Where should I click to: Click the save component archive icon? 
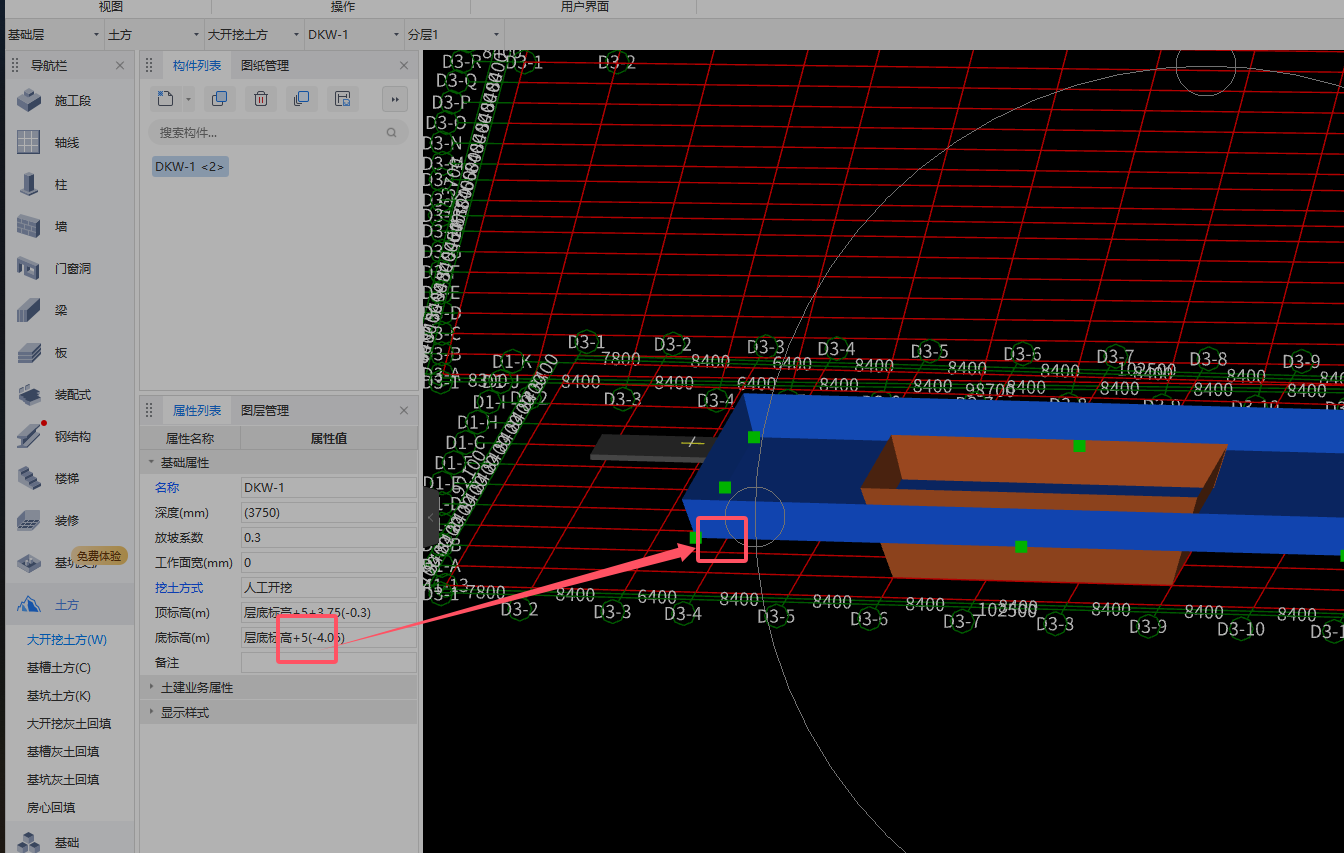[341, 98]
